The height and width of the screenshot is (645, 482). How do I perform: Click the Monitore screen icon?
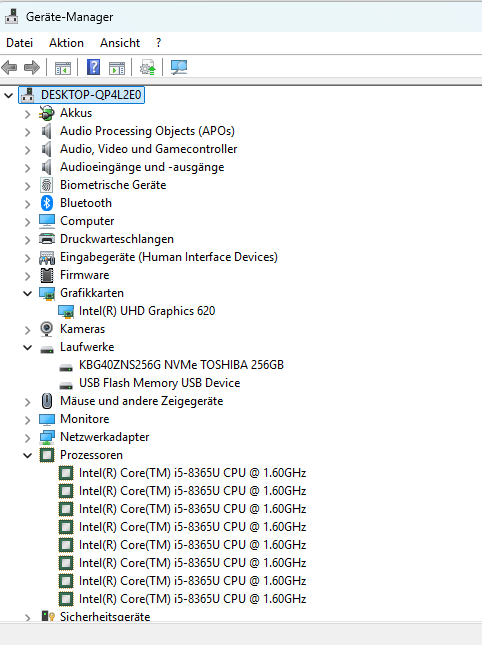click(x=47, y=419)
